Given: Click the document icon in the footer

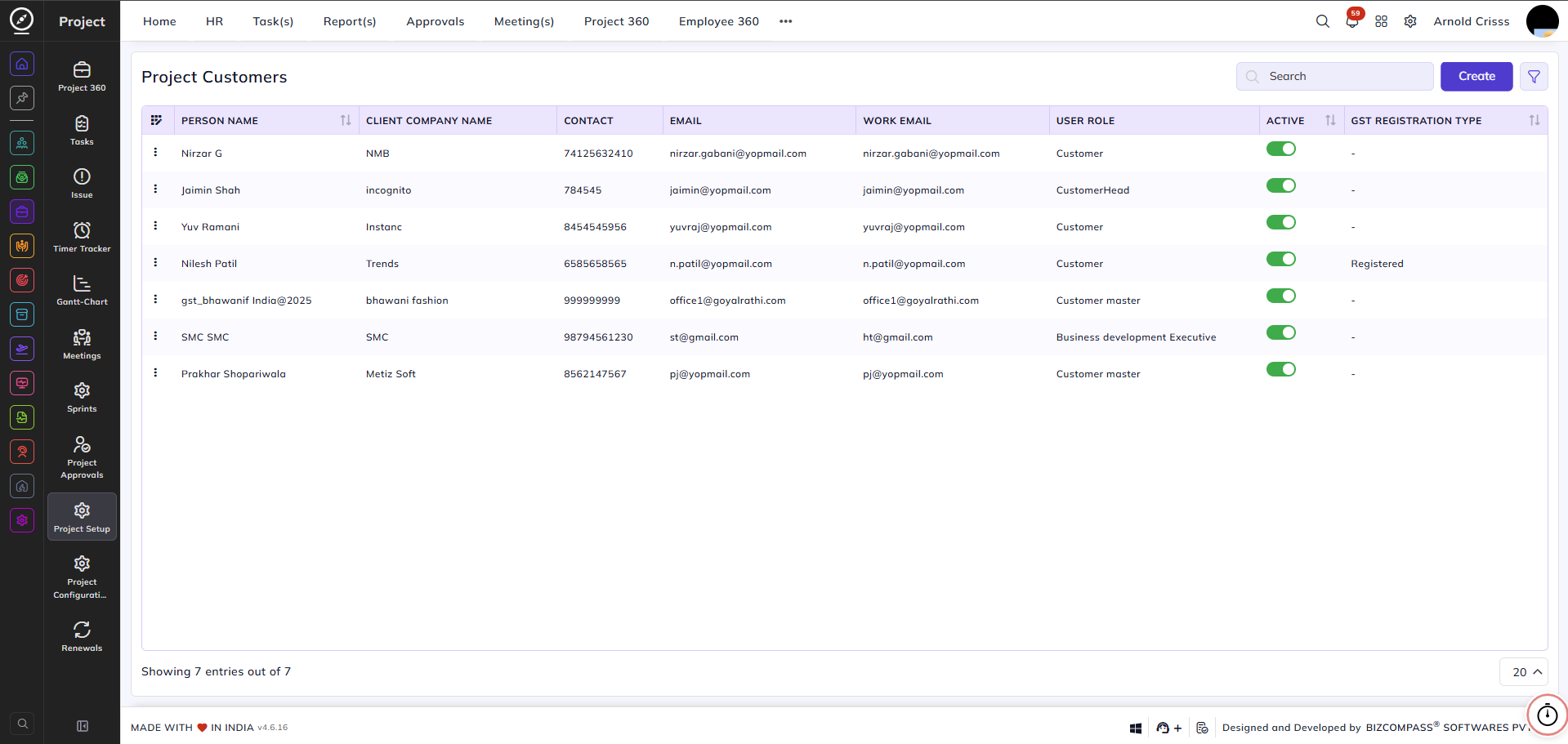Looking at the screenshot, I should [1202, 728].
